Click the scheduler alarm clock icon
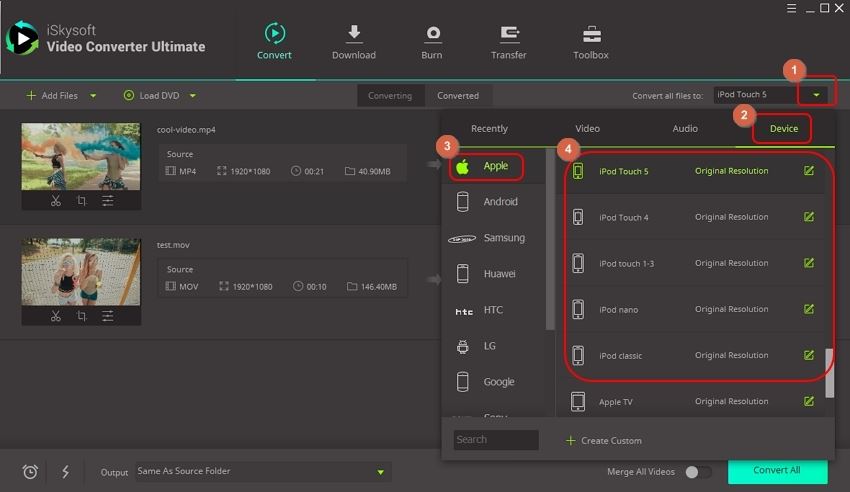Image resolution: width=850 pixels, height=492 pixels. 30,472
